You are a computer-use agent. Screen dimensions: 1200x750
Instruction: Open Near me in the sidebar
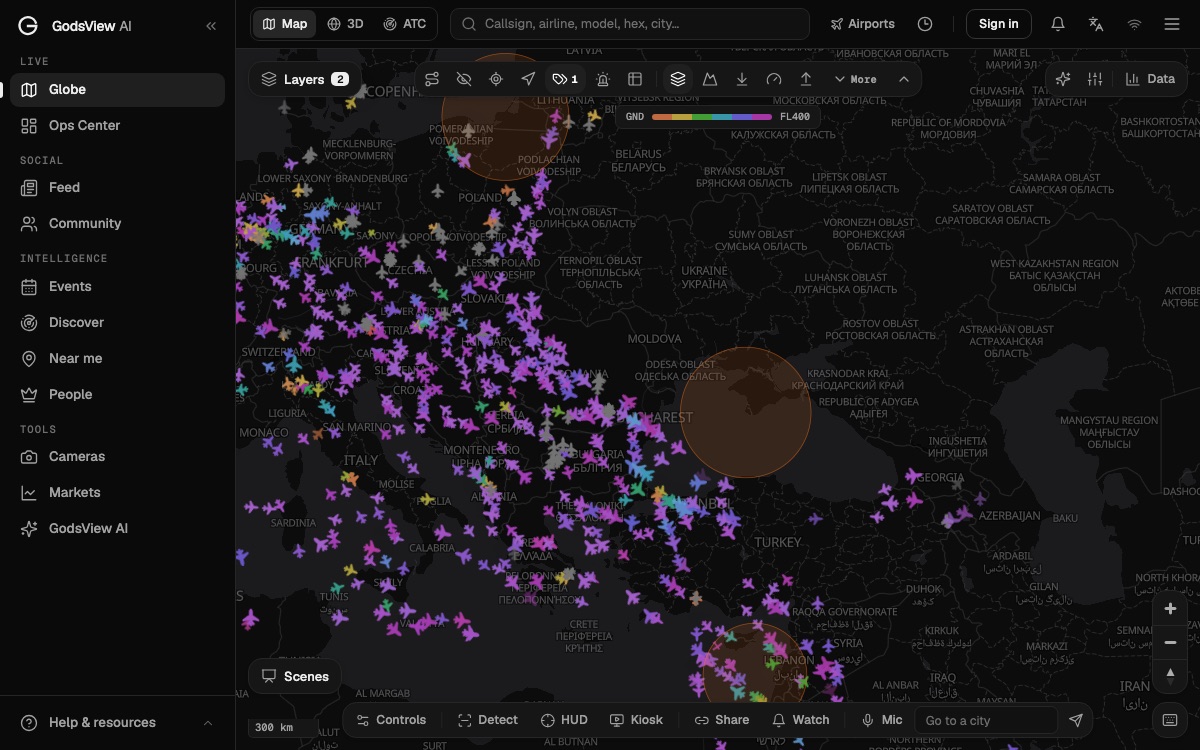tap(117, 358)
